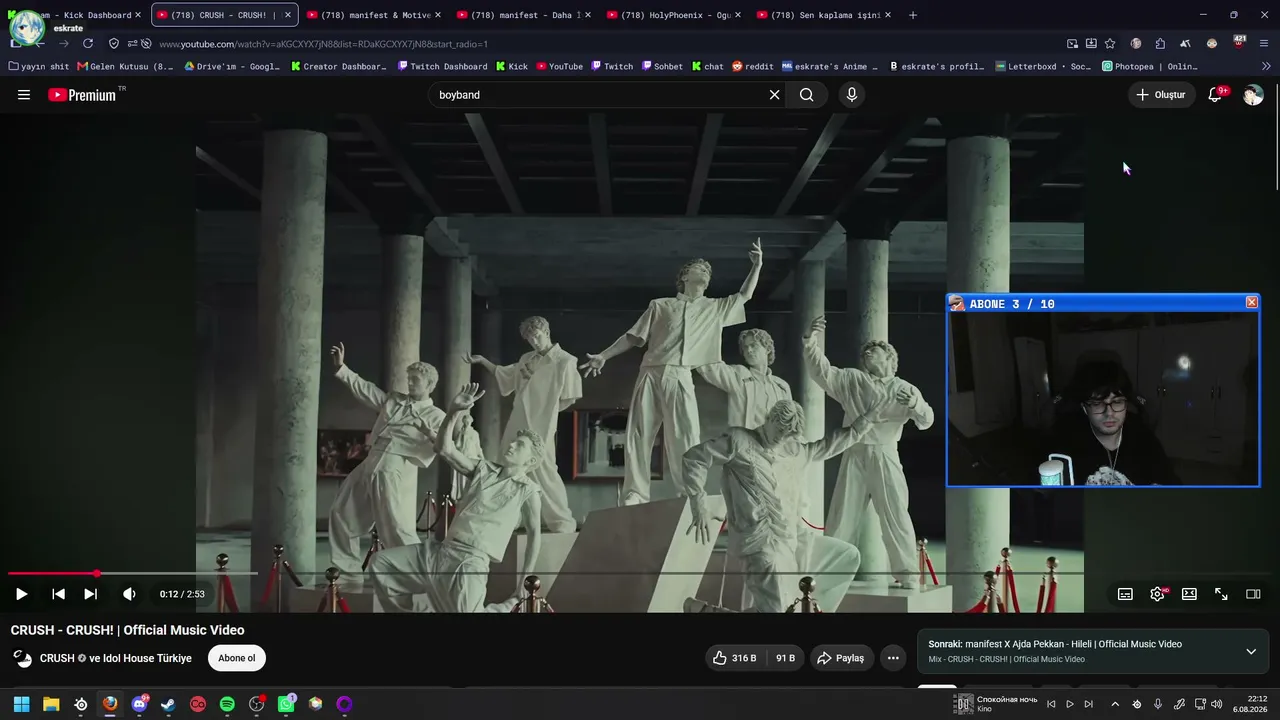Switch to the HolyPhoenix tab
1280x720 pixels.
click(675, 15)
